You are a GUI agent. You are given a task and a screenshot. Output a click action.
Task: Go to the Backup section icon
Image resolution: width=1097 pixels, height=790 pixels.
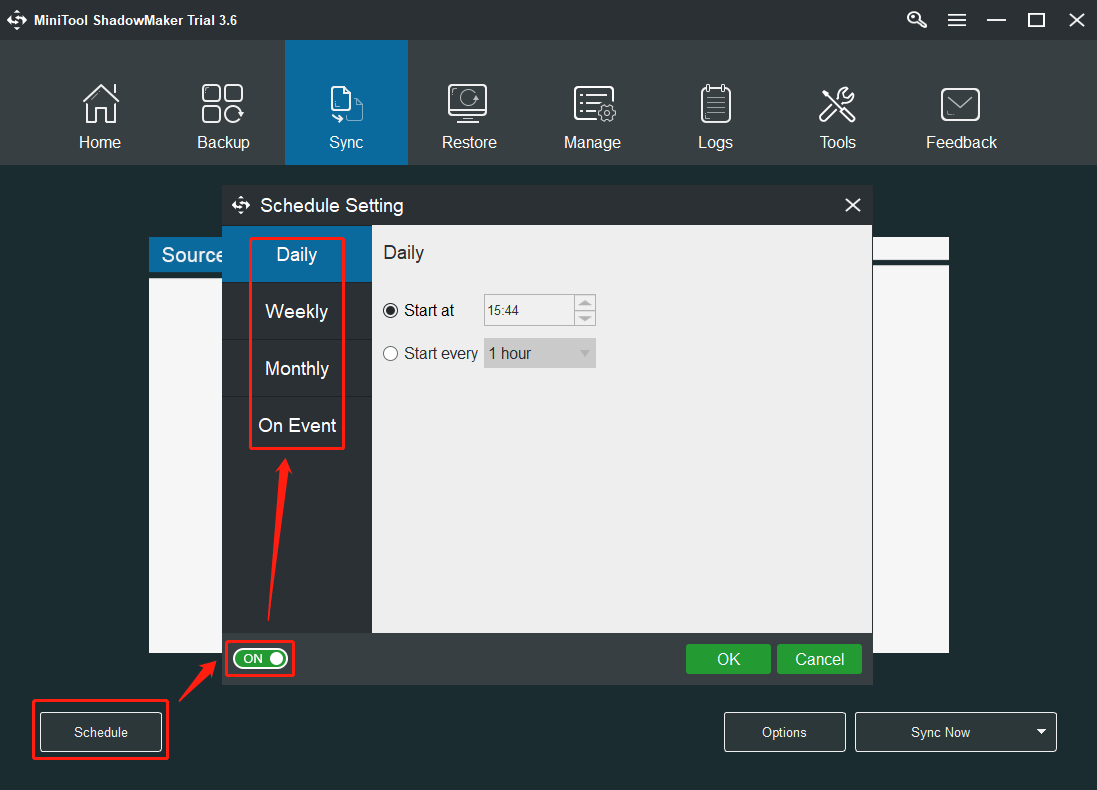[222, 104]
